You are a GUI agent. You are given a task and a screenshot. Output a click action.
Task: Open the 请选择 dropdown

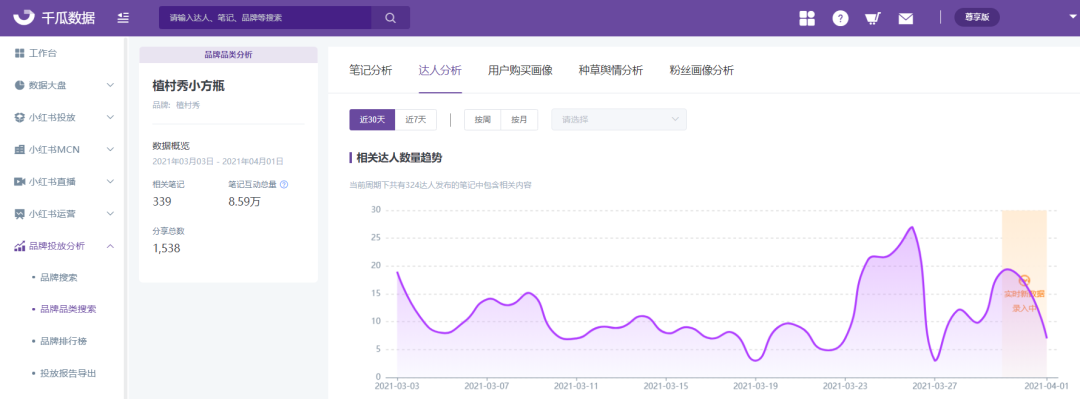pyautogui.click(x=619, y=119)
